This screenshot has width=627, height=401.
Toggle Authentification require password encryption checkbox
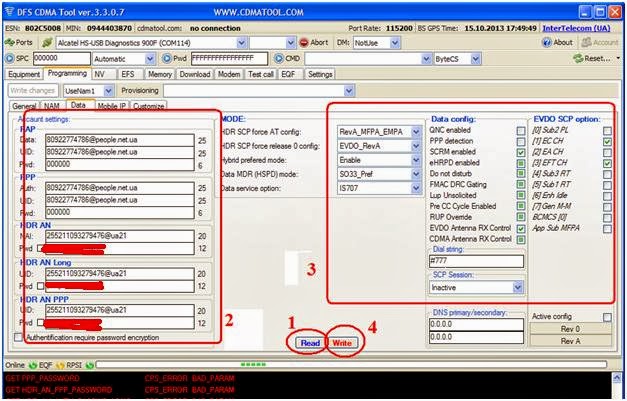point(18,337)
